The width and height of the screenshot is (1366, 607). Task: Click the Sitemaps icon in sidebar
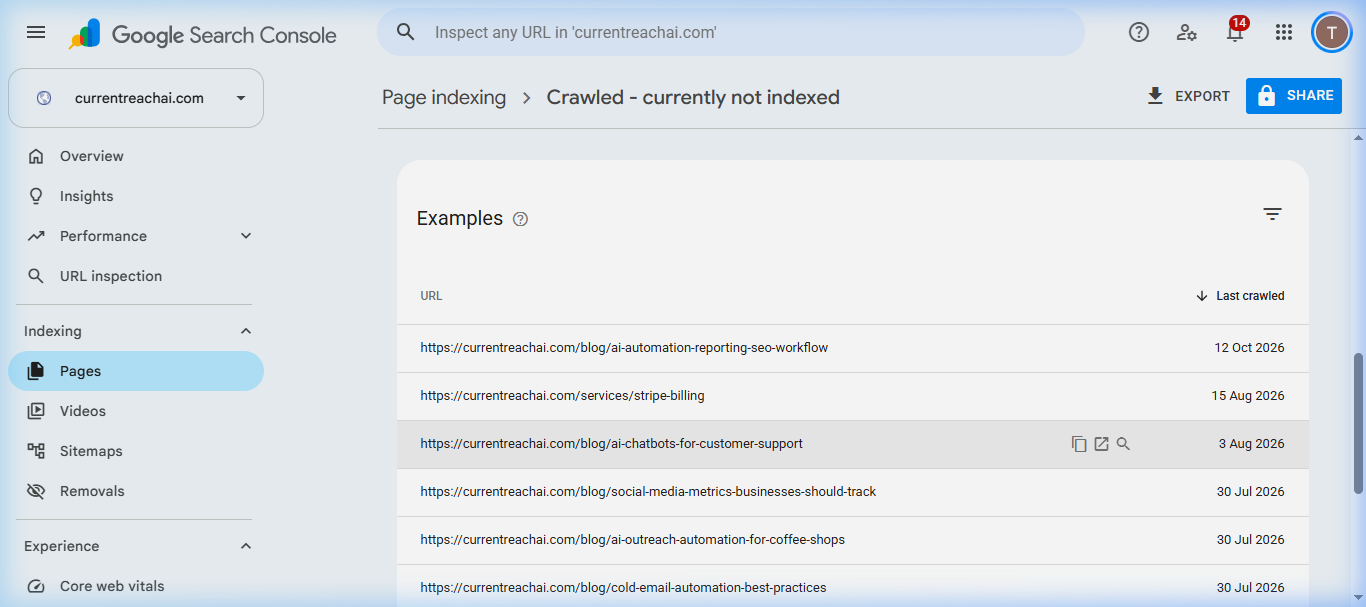36,451
